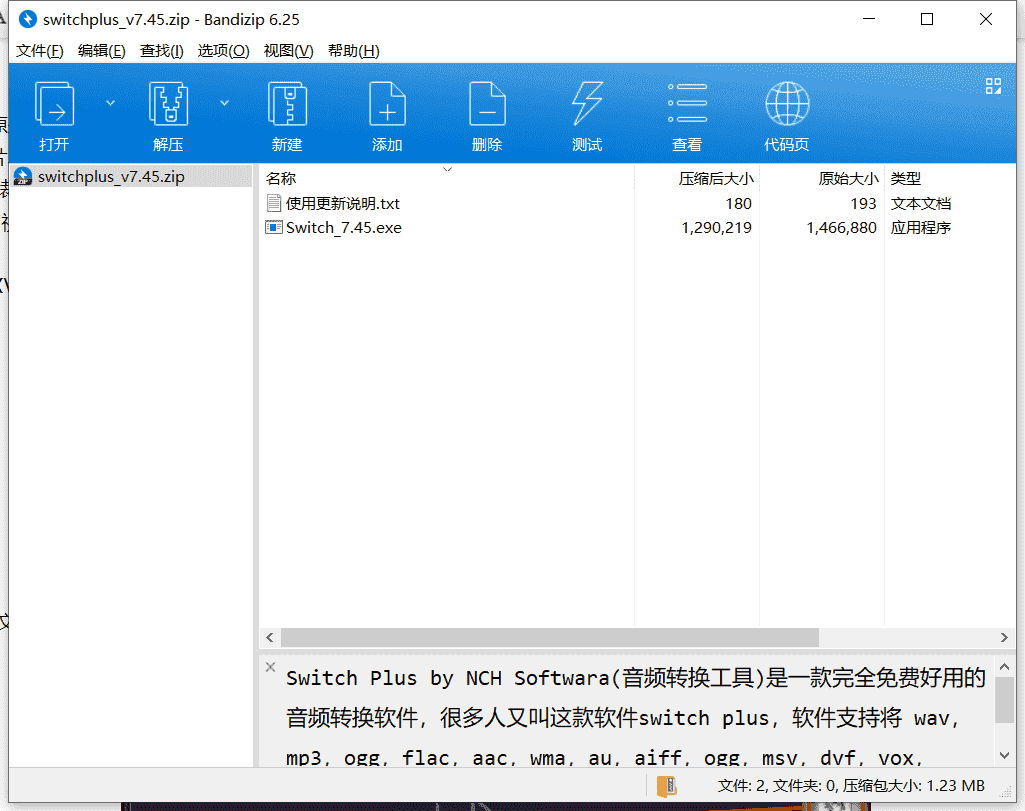Click the status bar file count text
Screen dimensions: 1025x811
click(851, 786)
